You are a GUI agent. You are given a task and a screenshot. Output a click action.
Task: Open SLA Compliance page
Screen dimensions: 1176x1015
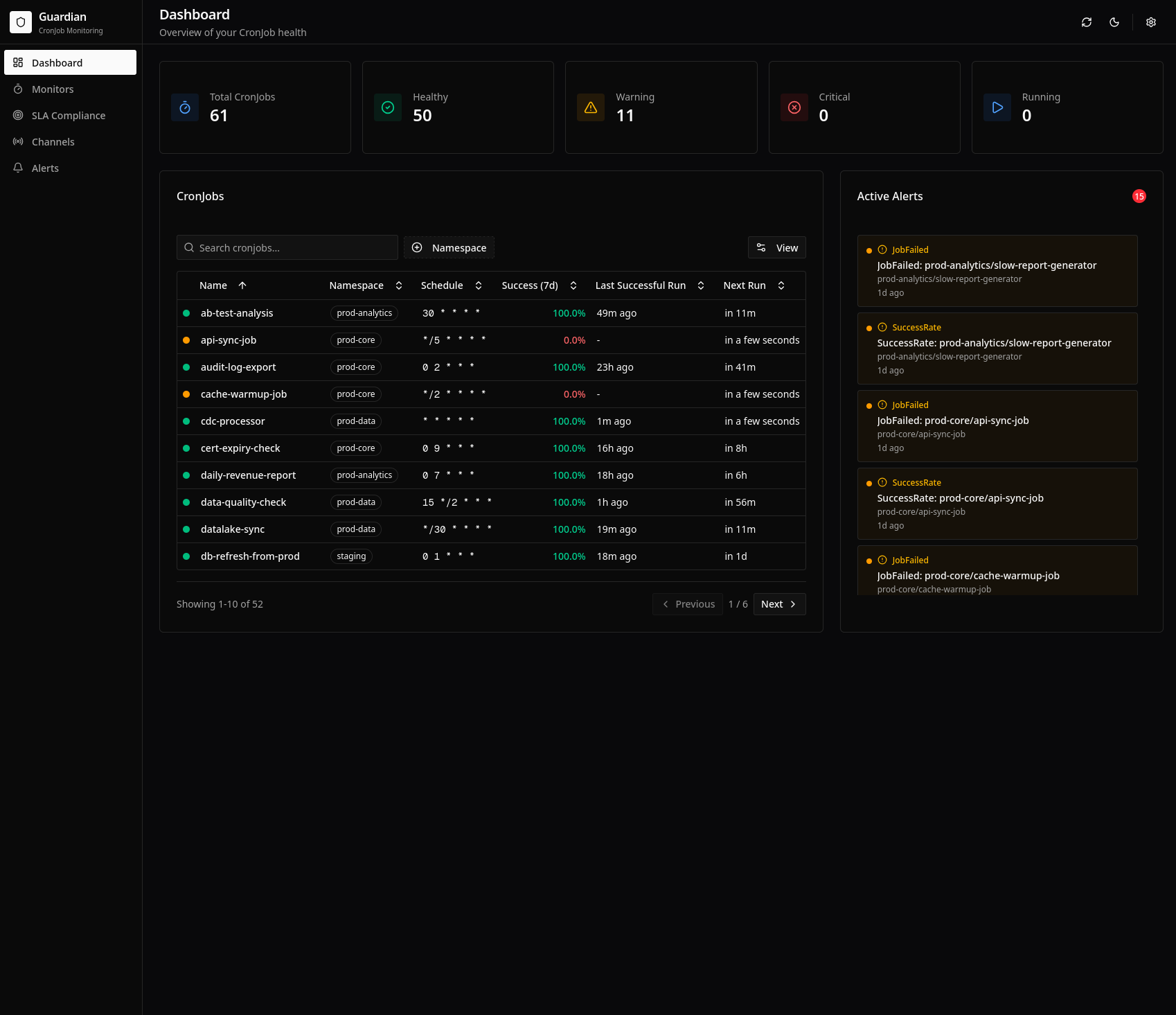68,115
